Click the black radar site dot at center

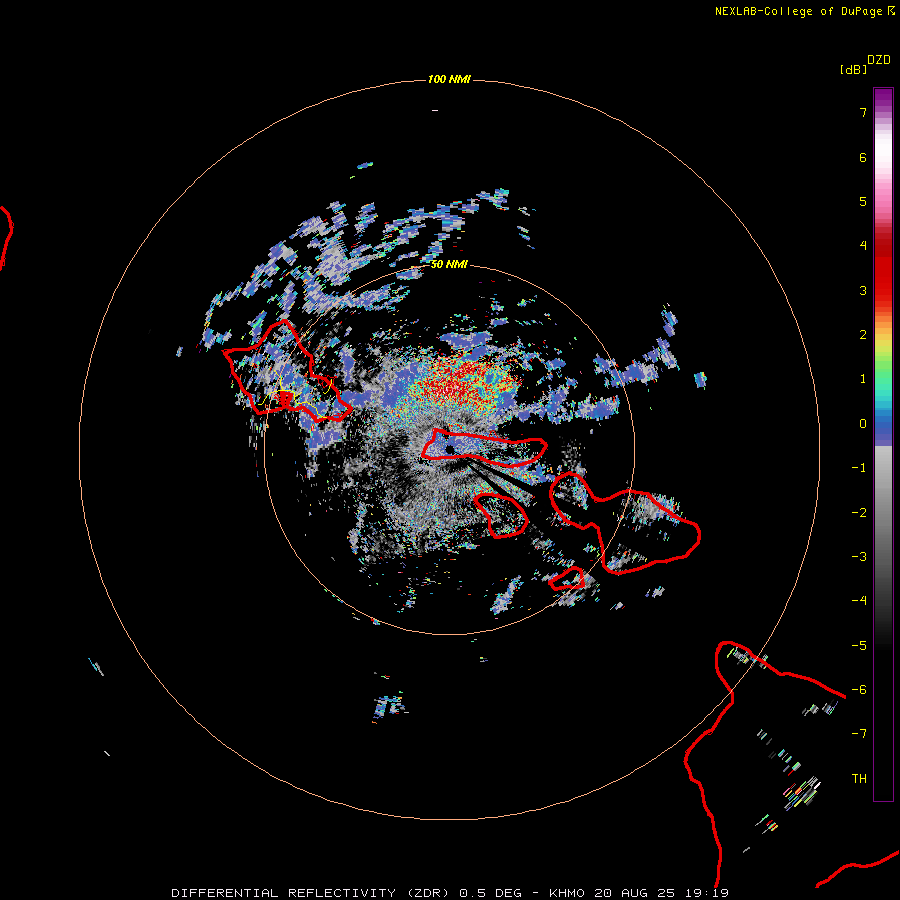point(450,449)
